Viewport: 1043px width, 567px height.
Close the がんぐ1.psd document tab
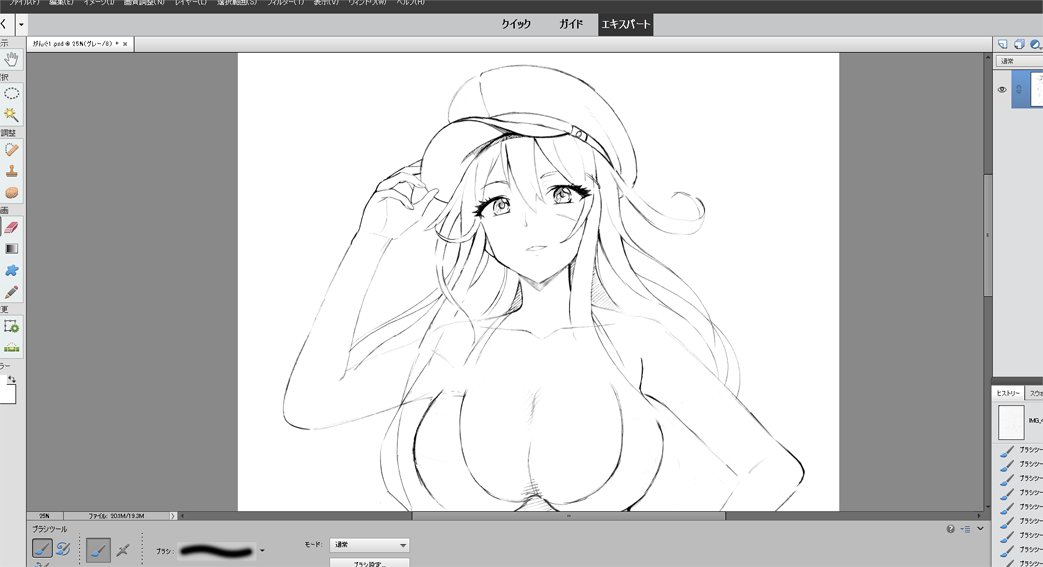[x=125, y=44]
